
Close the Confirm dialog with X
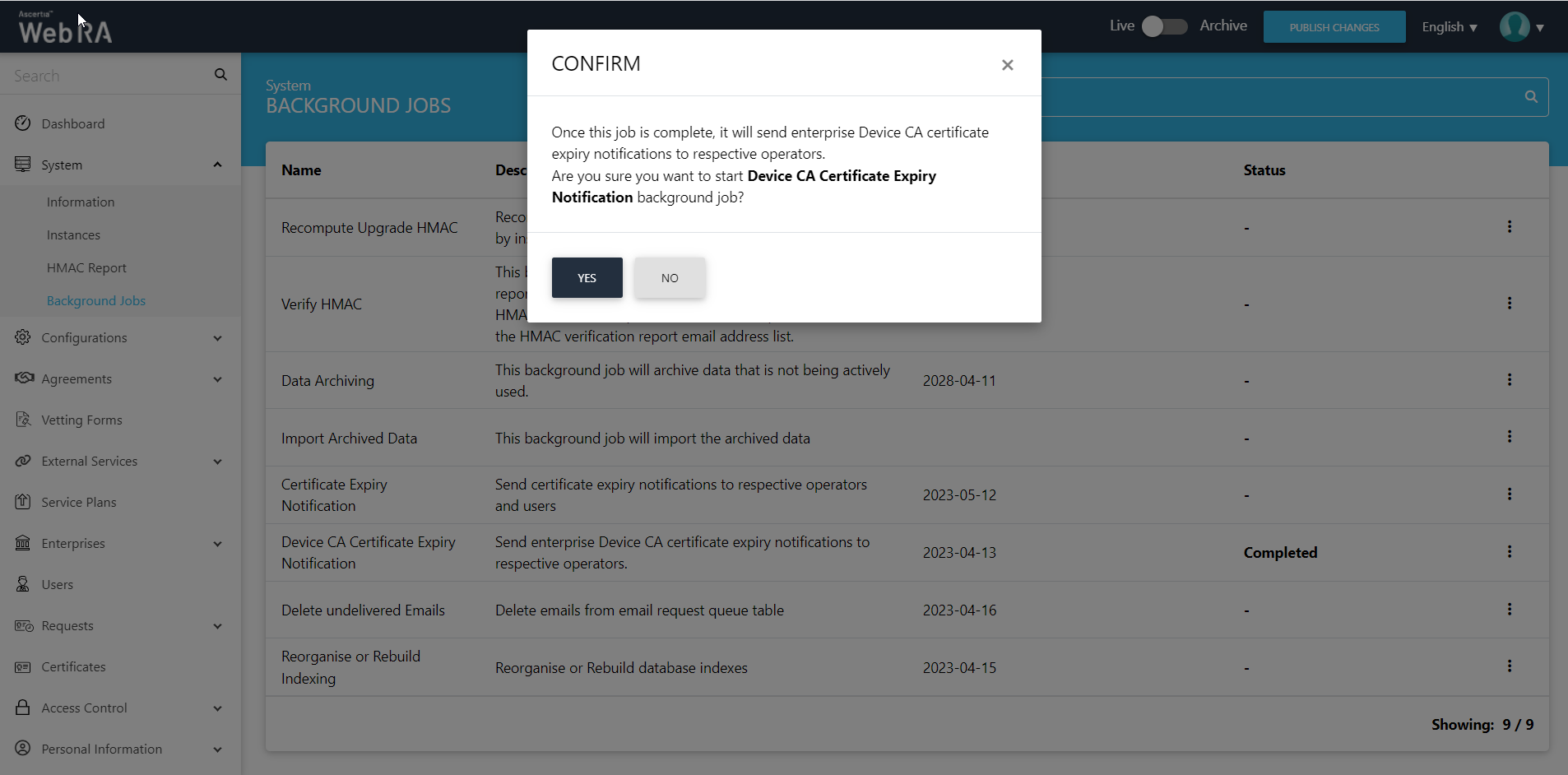(1007, 65)
